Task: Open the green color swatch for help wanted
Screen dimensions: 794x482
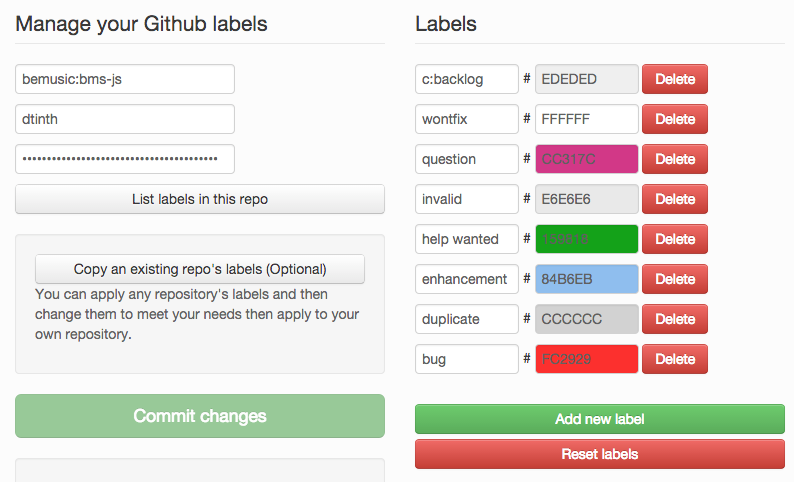Action: click(587, 239)
